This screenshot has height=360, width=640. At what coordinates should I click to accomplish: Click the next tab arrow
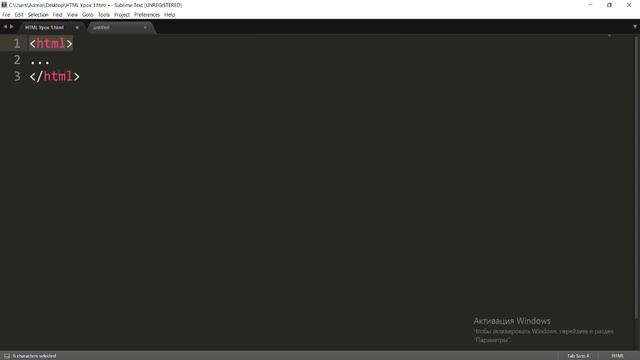tap(11, 27)
